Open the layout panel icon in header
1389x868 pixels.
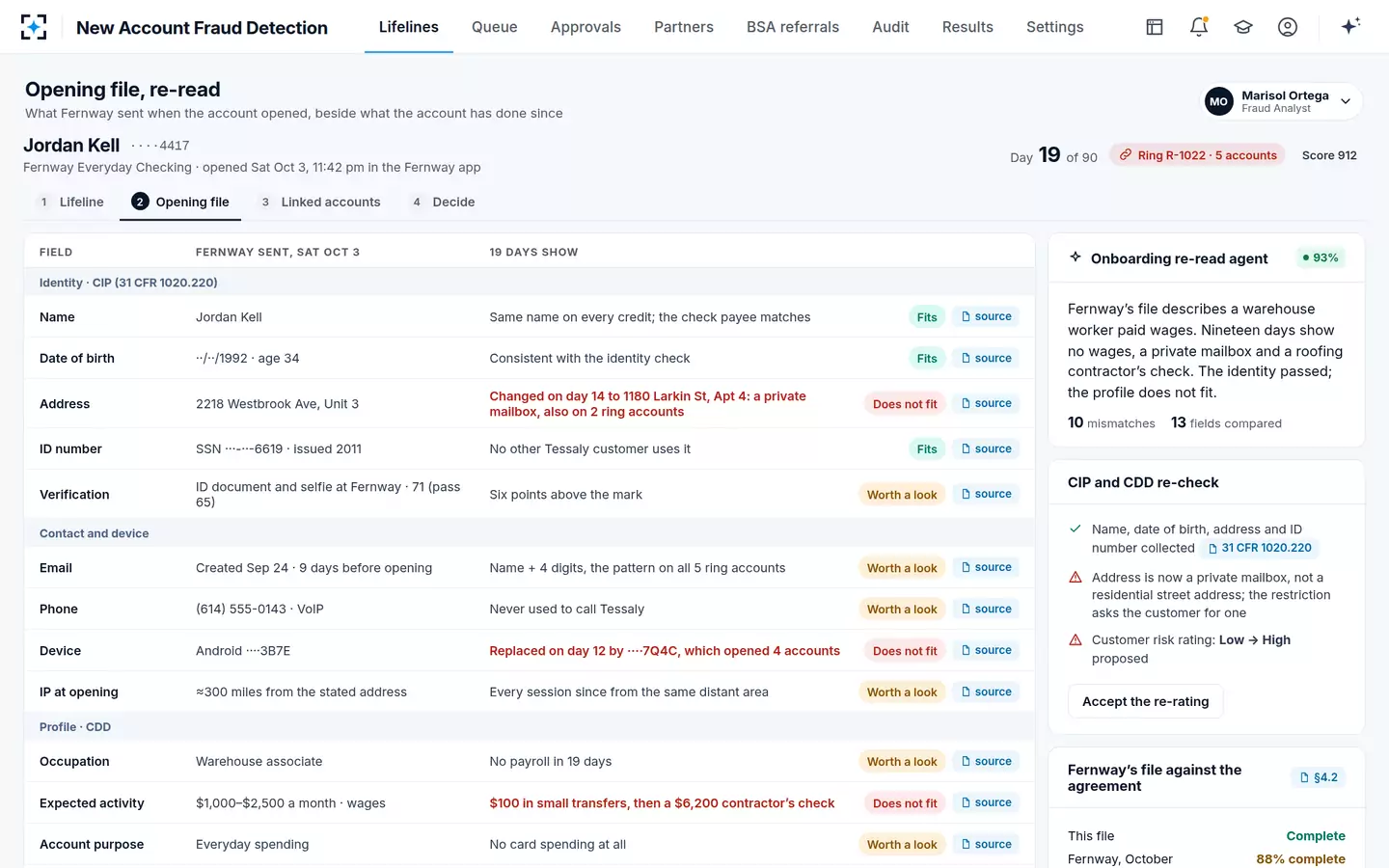(x=1155, y=27)
